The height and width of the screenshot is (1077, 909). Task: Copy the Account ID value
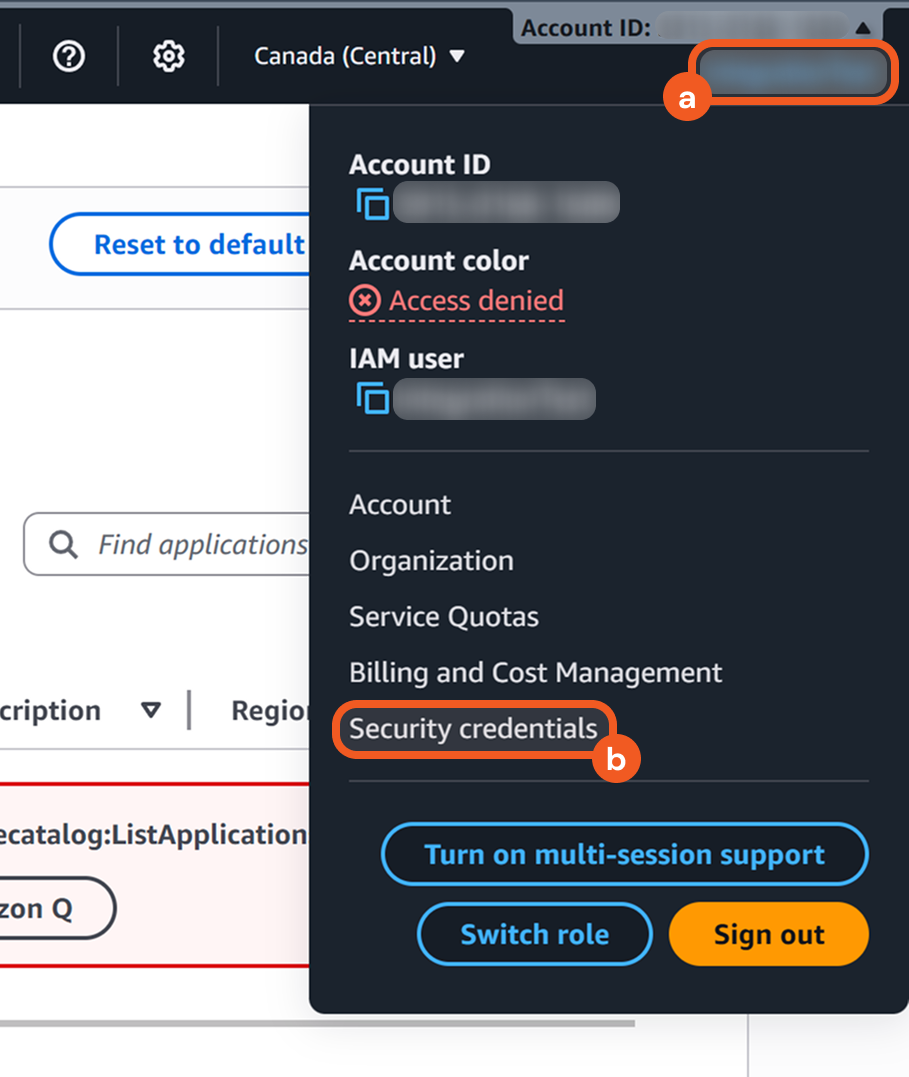[x=373, y=203]
